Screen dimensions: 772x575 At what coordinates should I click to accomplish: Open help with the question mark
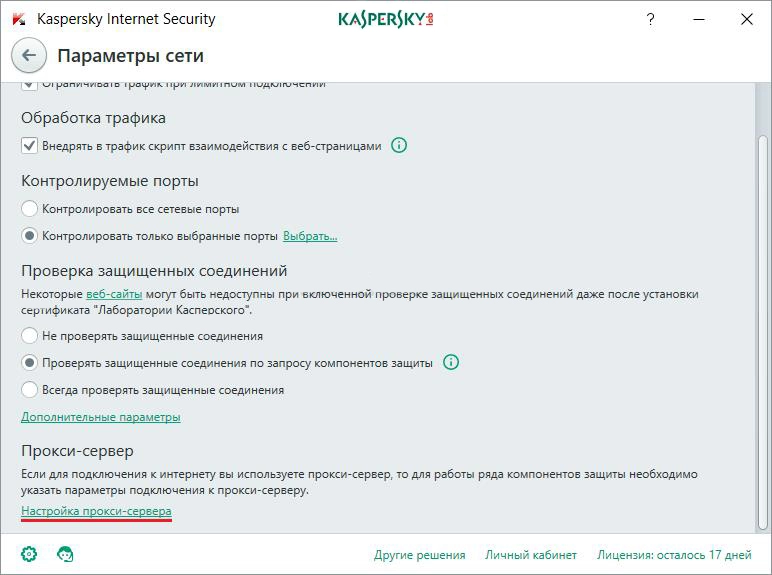(650, 19)
